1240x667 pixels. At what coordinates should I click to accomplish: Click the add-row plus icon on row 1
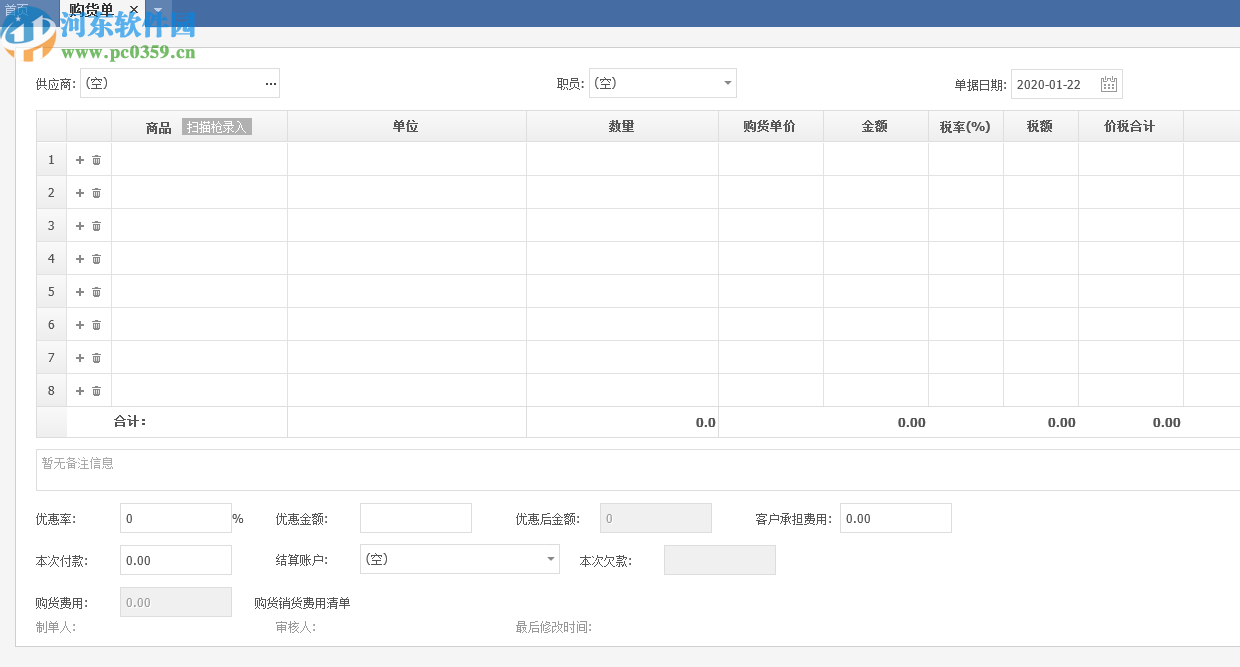78,159
